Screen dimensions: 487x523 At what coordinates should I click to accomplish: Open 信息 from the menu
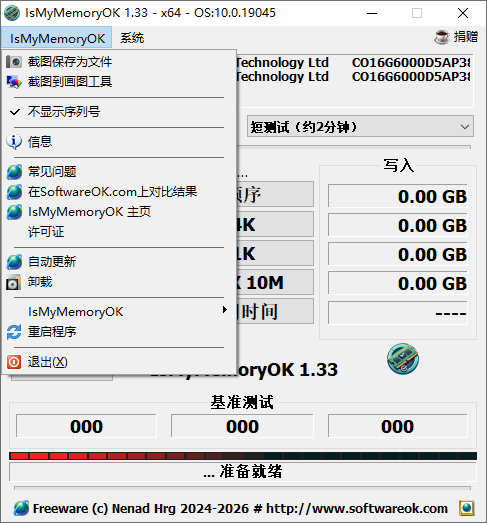point(119,142)
